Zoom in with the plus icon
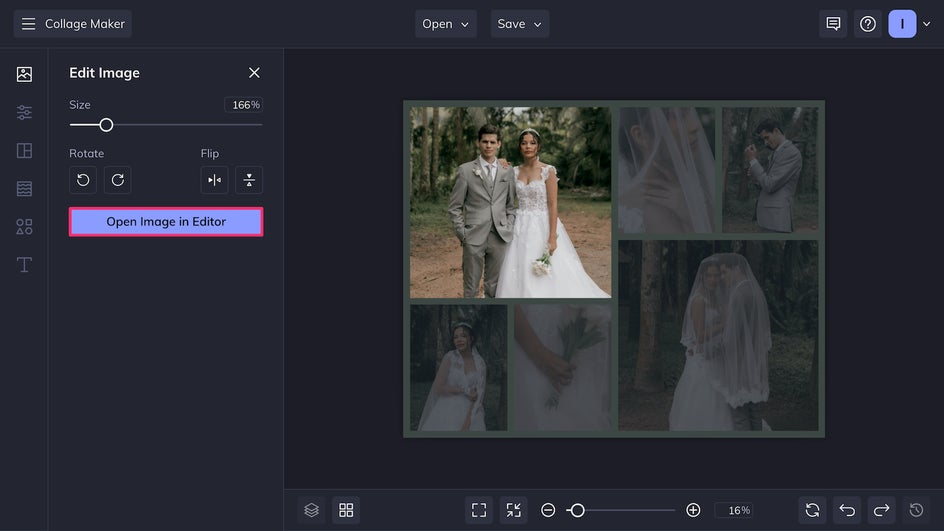 693,510
